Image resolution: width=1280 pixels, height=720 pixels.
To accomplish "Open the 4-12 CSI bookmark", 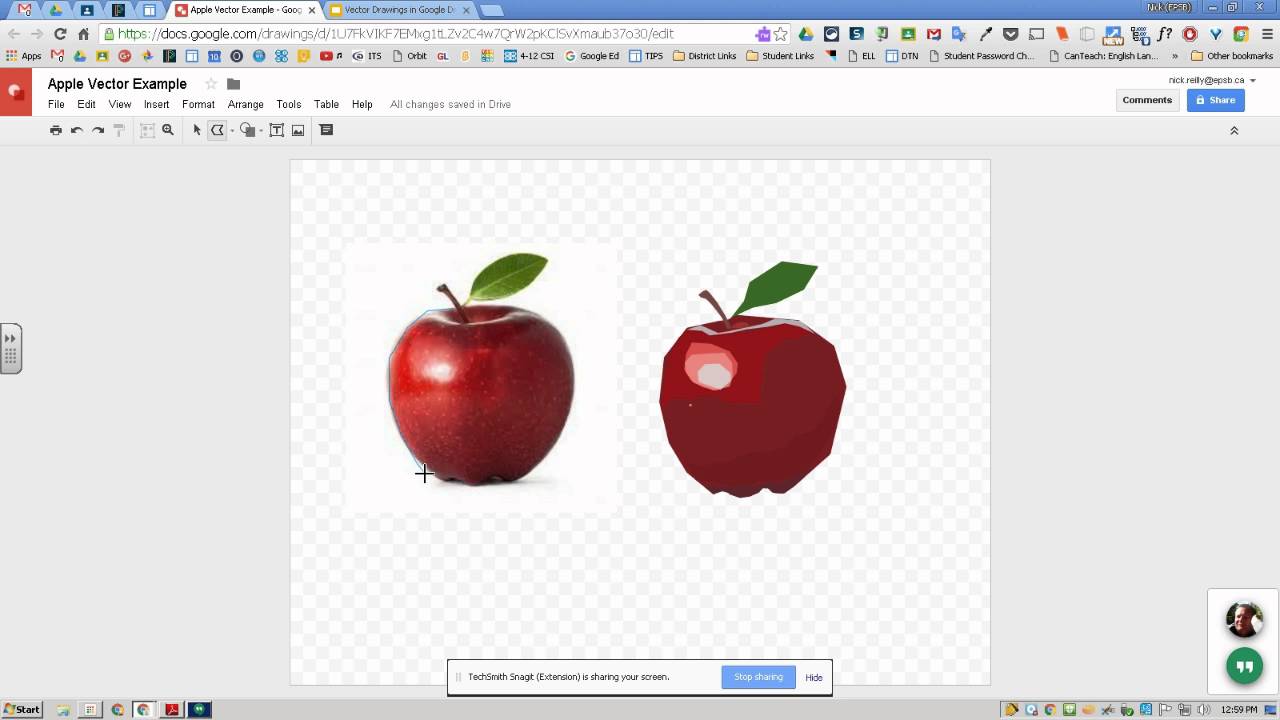I will (530, 56).
